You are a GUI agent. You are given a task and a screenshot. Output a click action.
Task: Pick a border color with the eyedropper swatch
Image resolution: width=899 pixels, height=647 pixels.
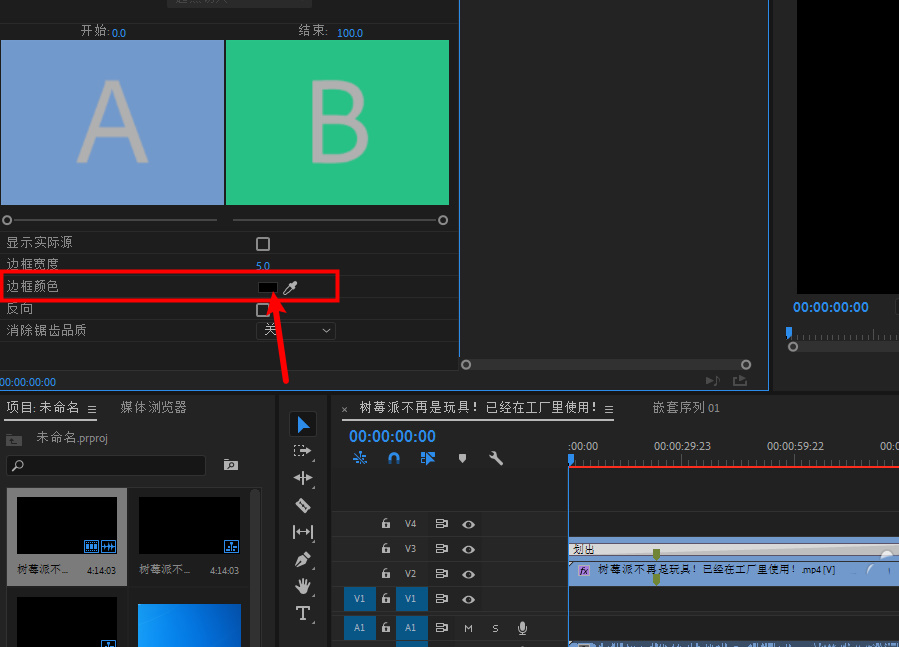289,287
